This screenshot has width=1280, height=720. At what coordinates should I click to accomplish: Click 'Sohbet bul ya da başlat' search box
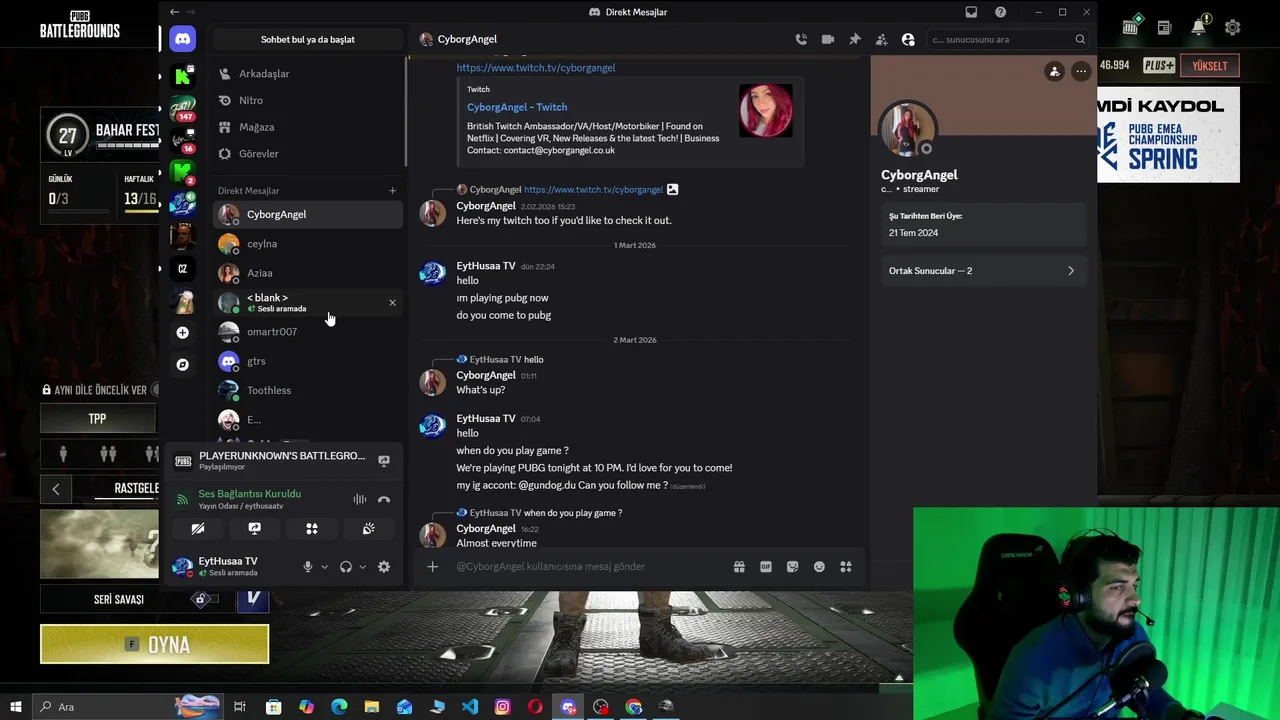point(308,39)
